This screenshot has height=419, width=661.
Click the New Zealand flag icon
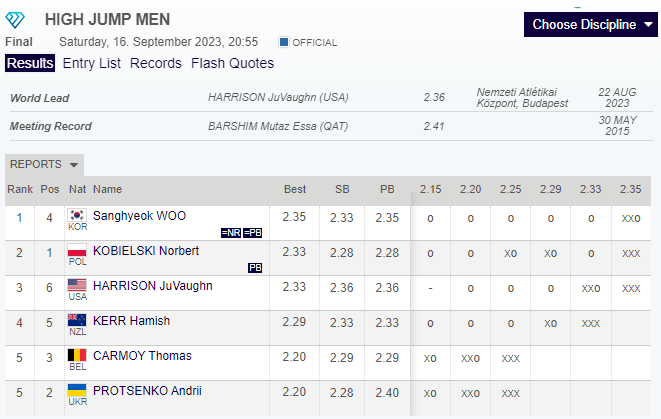click(77, 321)
